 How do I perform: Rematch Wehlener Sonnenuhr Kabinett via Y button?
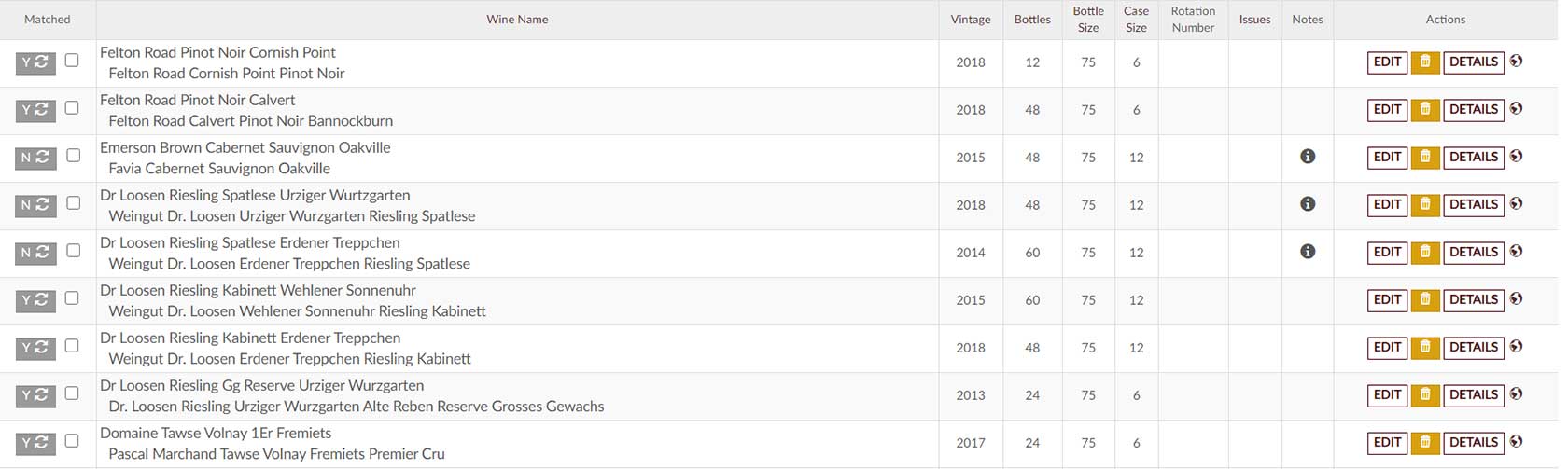pos(35,300)
